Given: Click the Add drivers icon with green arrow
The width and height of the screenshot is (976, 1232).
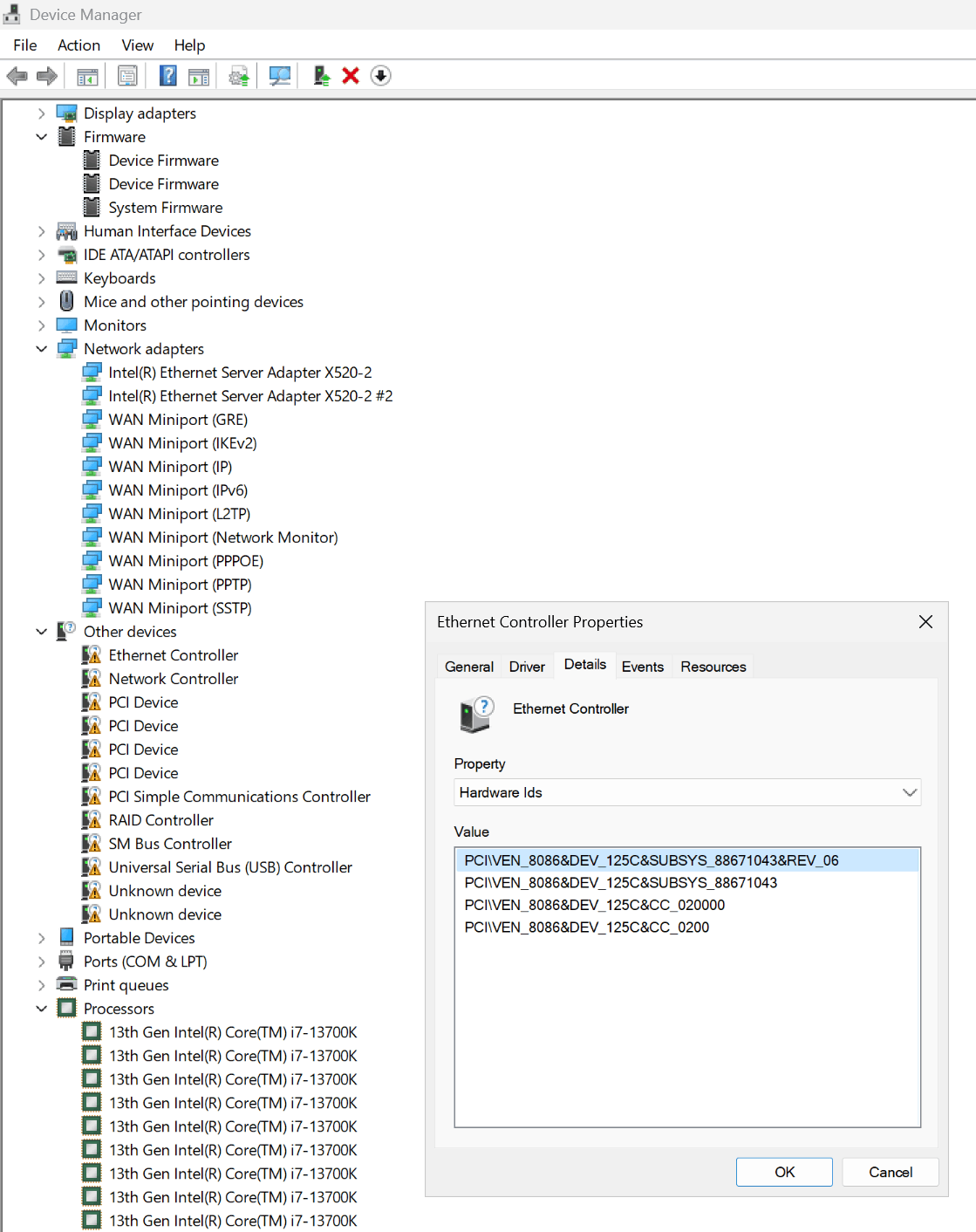Looking at the screenshot, I should tap(322, 76).
